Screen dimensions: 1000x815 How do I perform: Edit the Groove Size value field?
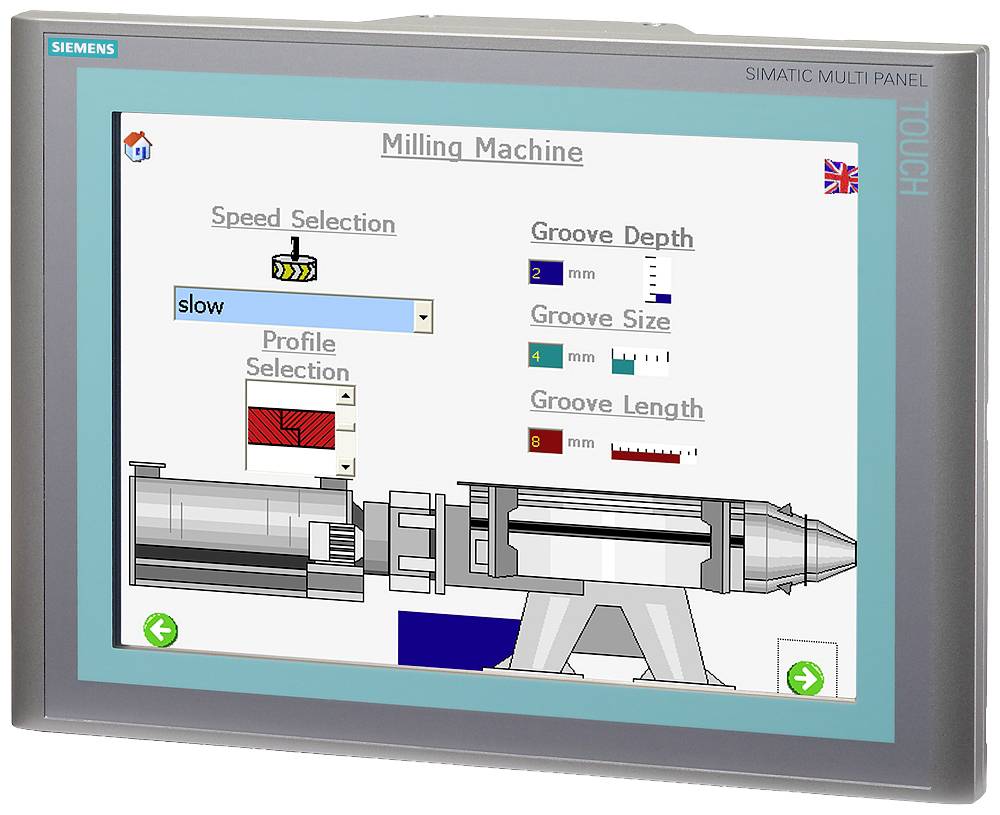tap(545, 355)
